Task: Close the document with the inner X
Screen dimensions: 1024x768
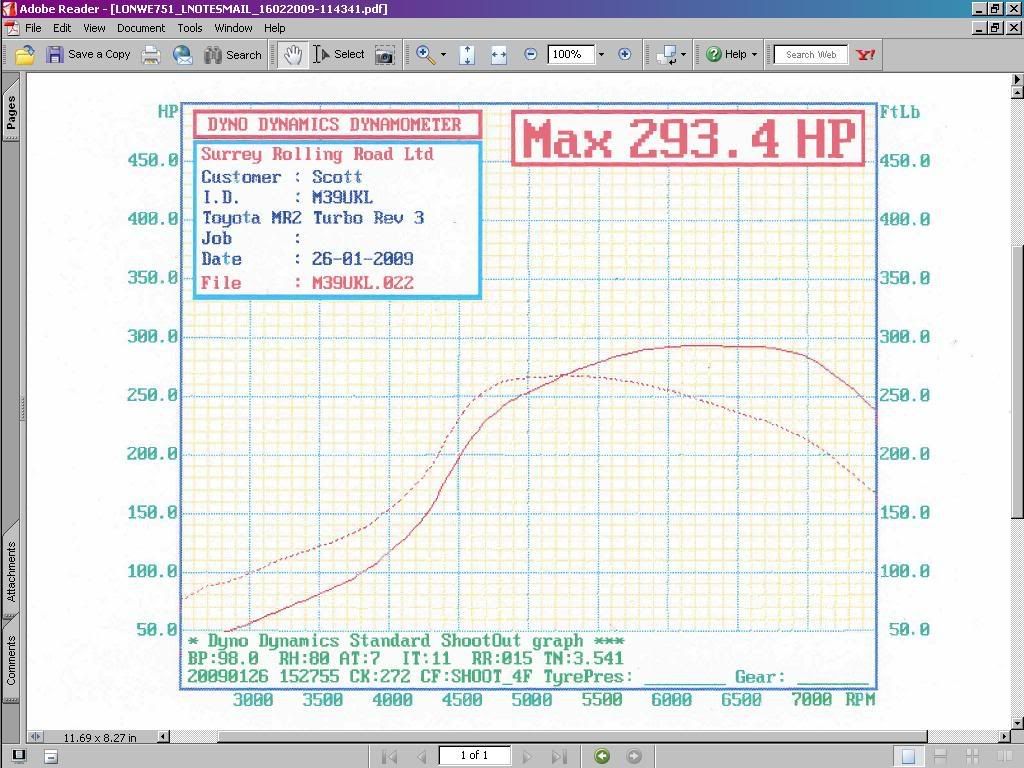Action: (x=1014, y=28)
